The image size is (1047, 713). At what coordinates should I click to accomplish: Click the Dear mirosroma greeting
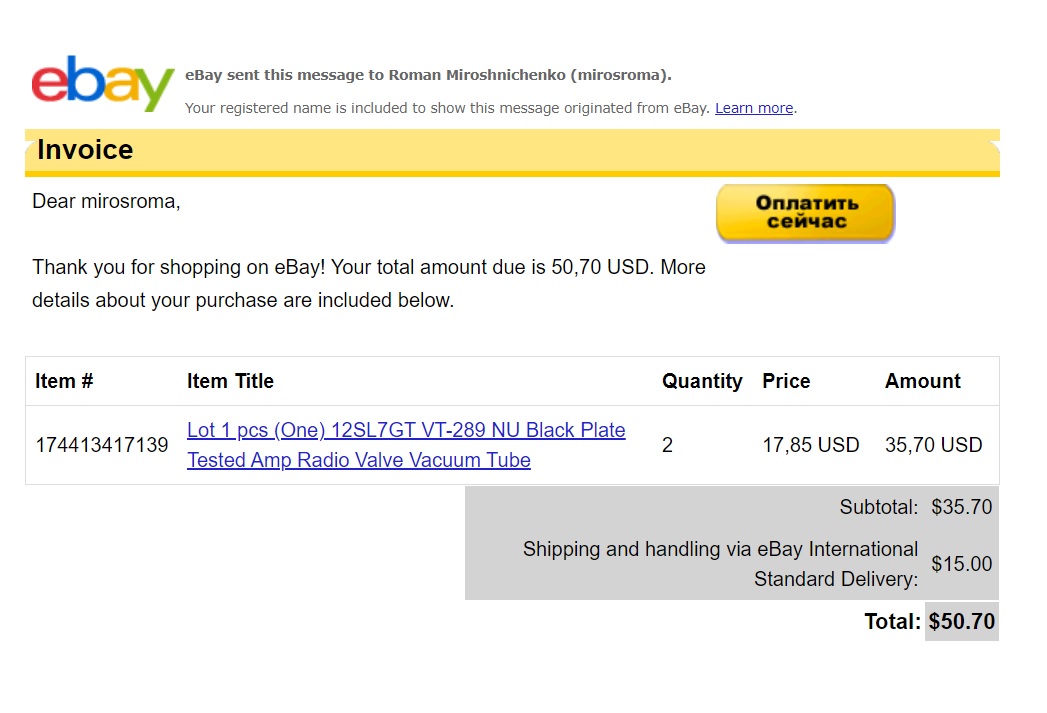(x=106, y=201)
